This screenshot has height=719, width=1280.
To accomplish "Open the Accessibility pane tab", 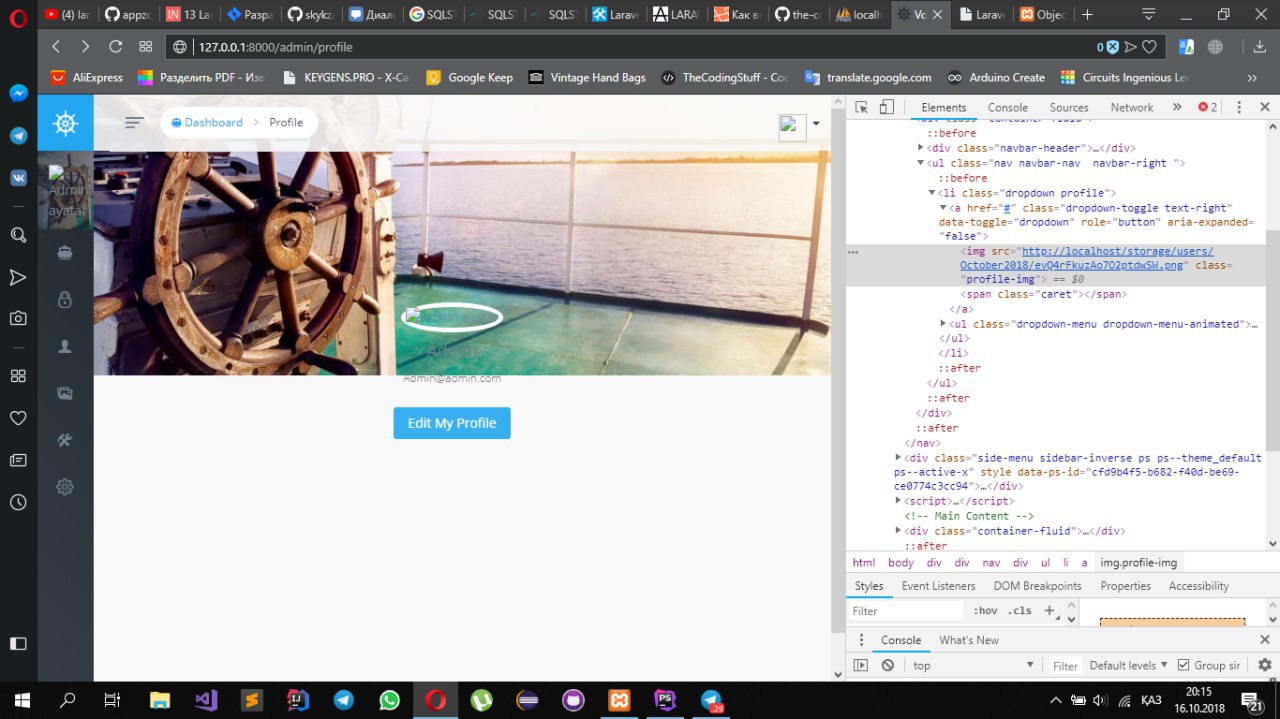I will (x=1198, y=586).
